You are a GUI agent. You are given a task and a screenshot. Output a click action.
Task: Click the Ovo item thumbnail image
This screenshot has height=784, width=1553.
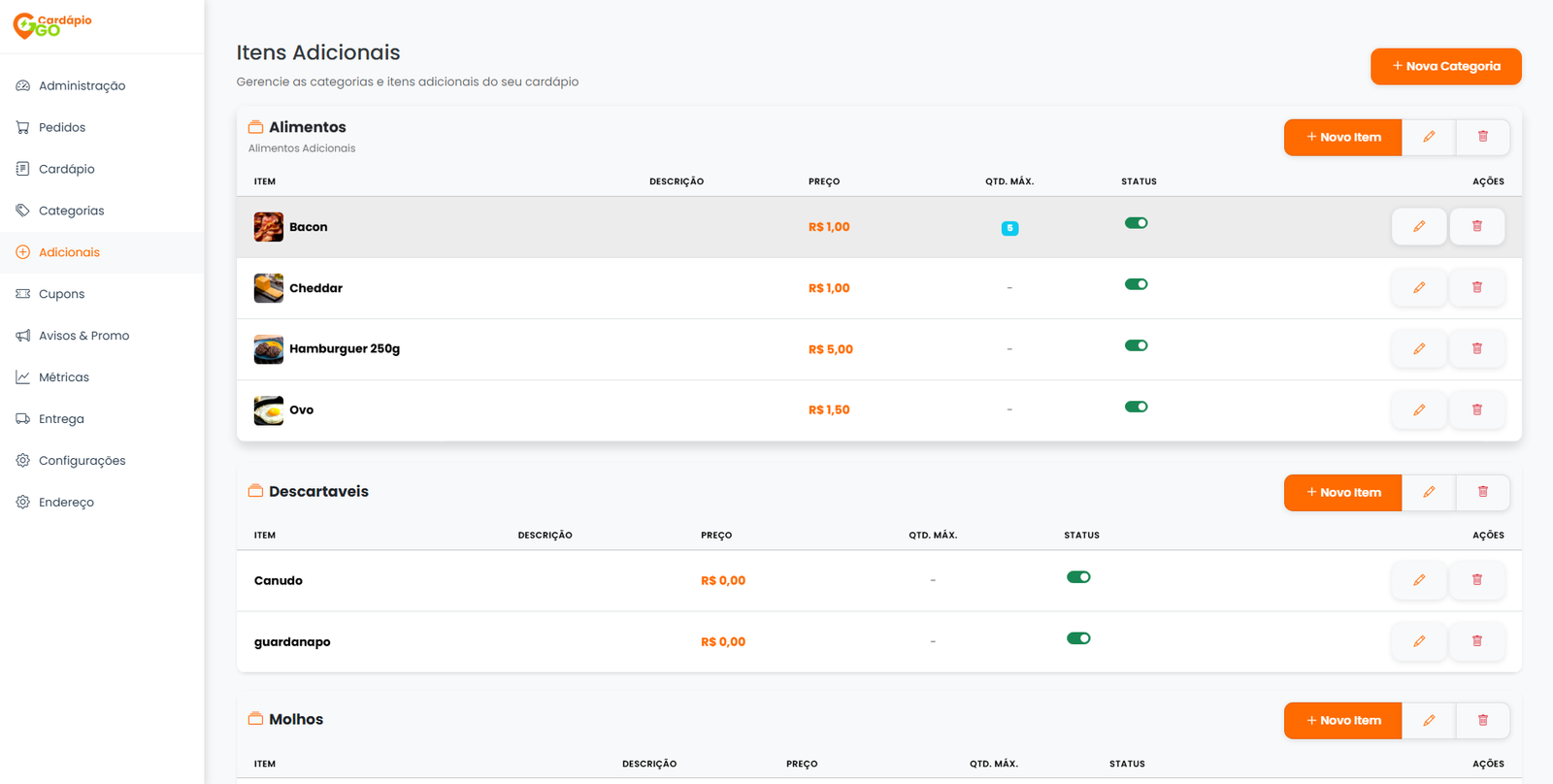click(x=269, y=410)
